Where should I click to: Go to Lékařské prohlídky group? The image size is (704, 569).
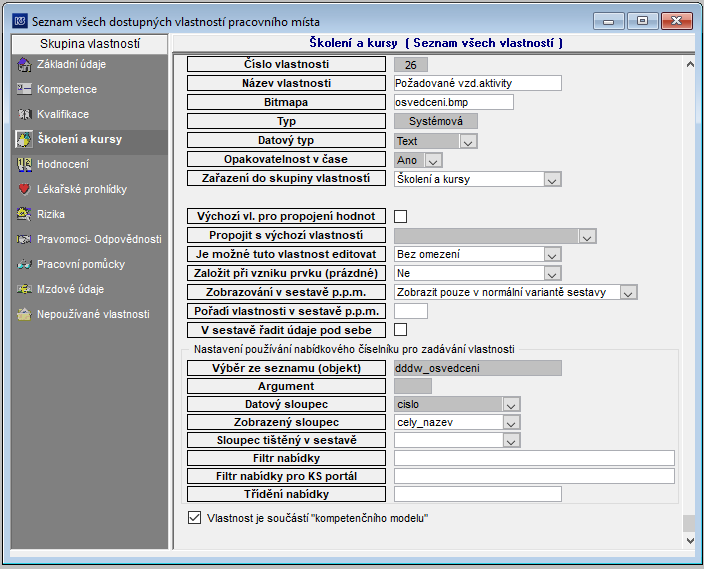(82, 190)
